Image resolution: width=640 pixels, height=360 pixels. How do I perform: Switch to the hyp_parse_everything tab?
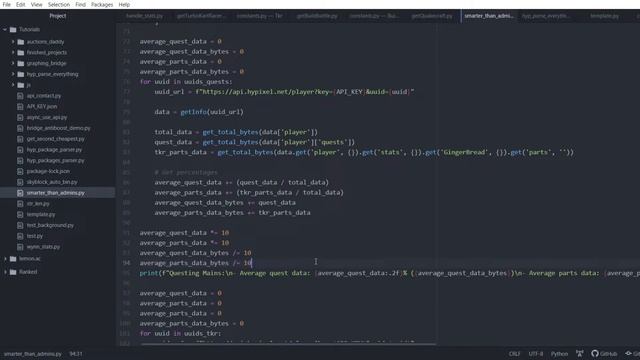(546, 16)
